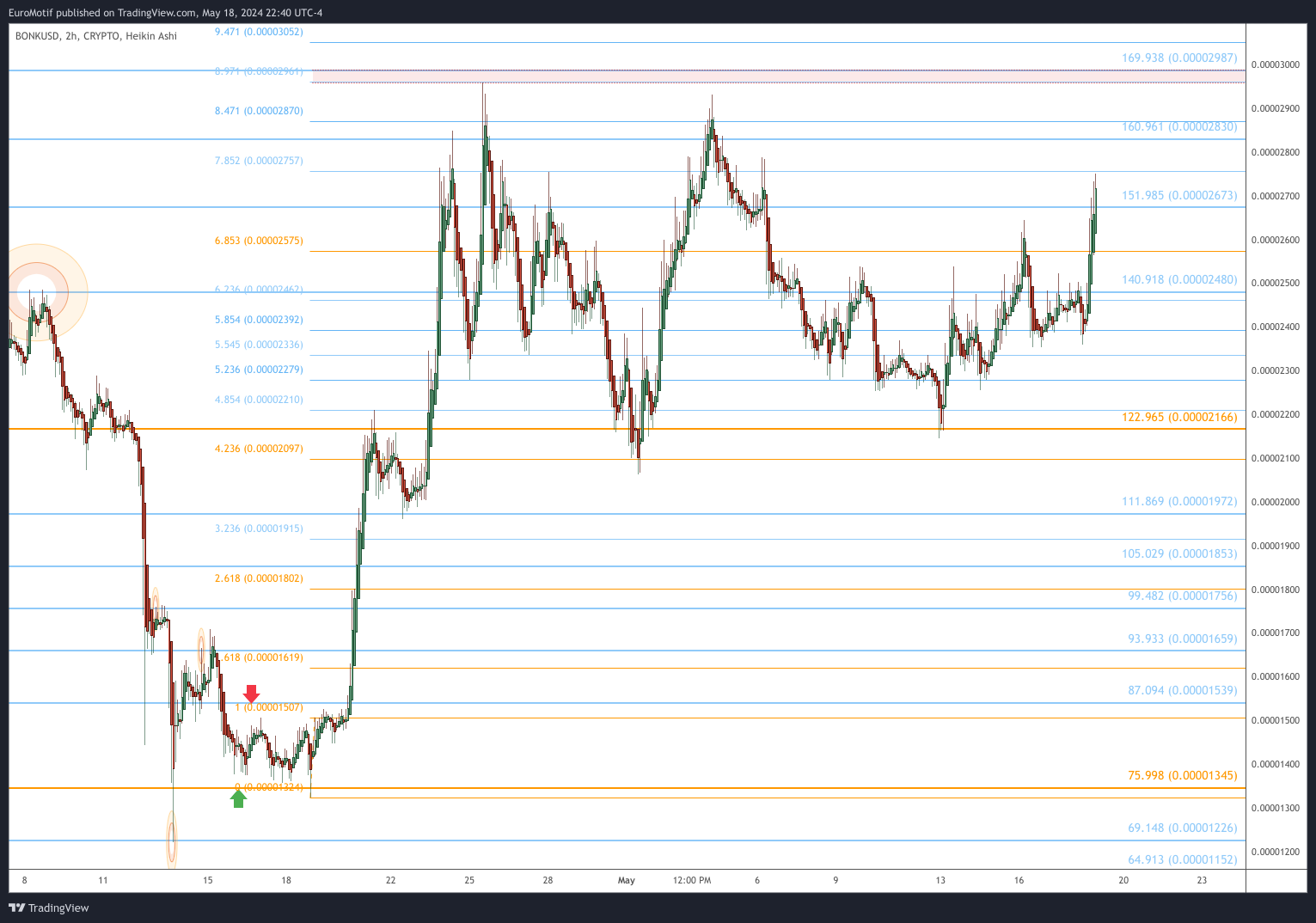This screenshot has width=1316, height=923.
Task: Click the red down arrow marker
Action: click(x=251, y=694)
